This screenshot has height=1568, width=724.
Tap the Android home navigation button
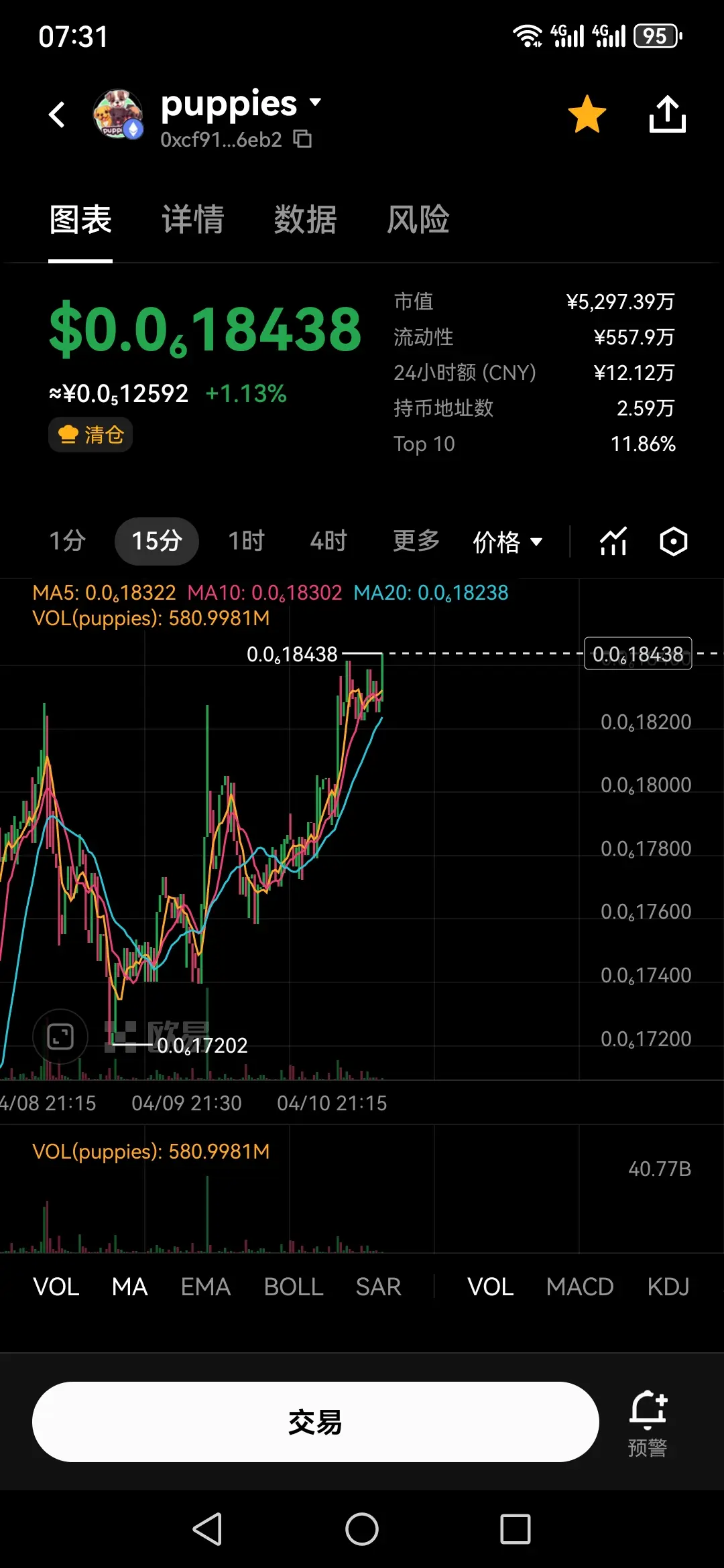(x=362, y=1529)
